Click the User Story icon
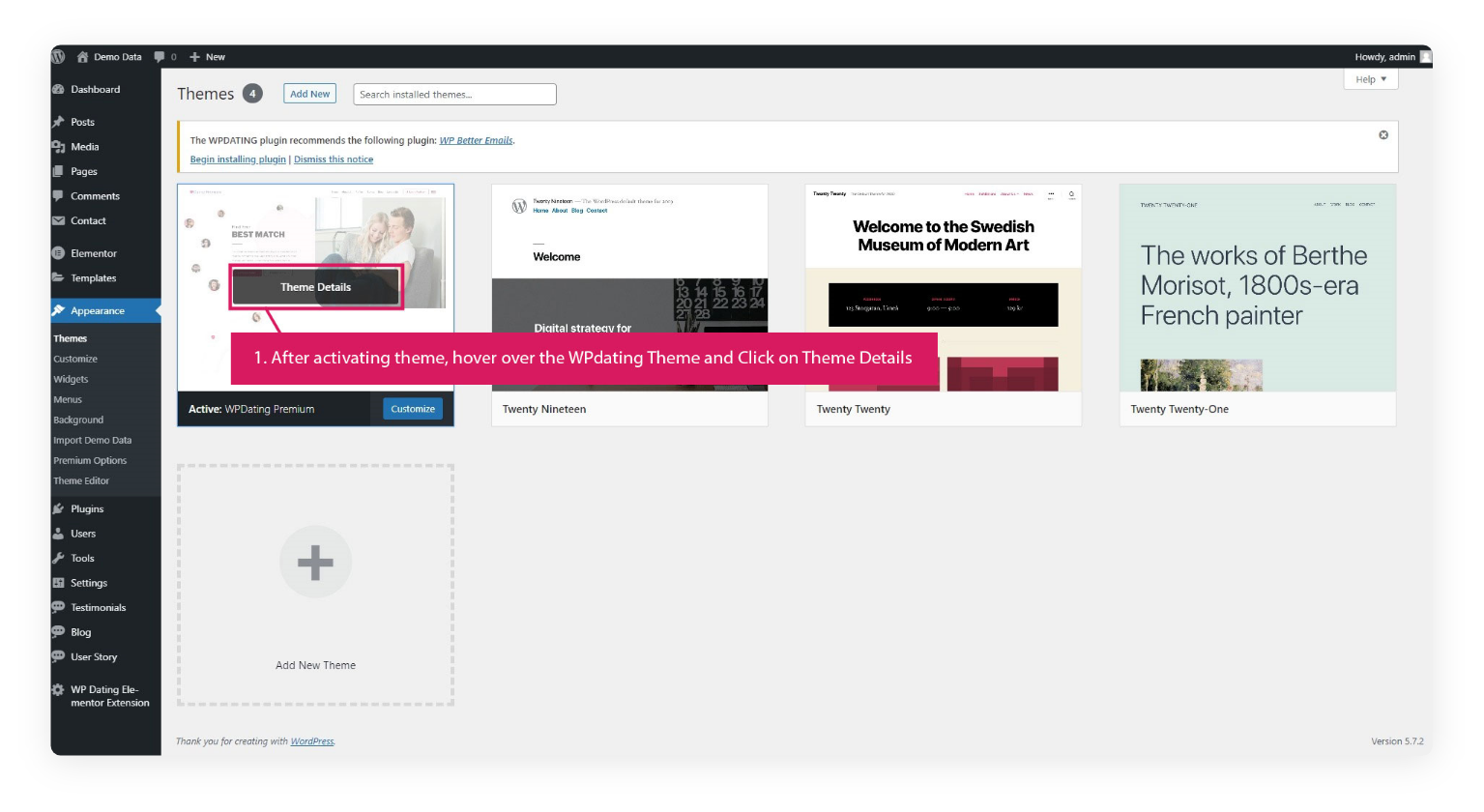1484x812 pixels. [x=58, y=656]
